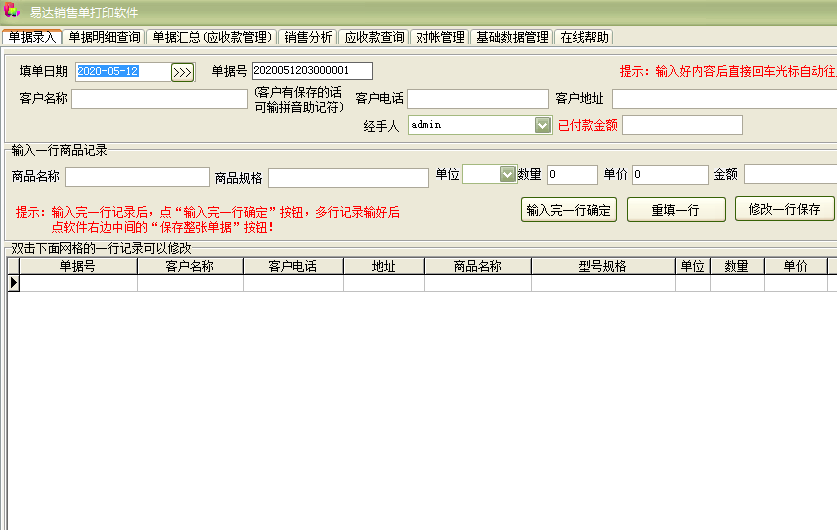
Task: Click the 型号规格 grid column header
Action: point(603,266)
